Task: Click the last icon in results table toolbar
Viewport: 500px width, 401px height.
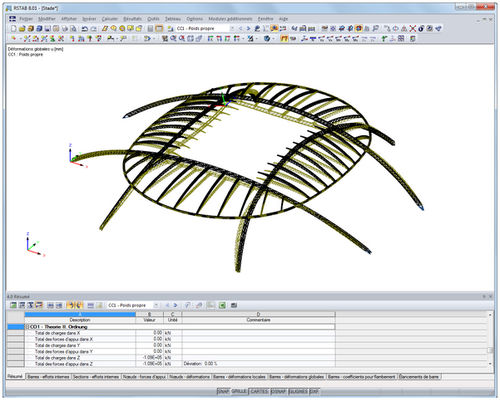Action: 234,305
